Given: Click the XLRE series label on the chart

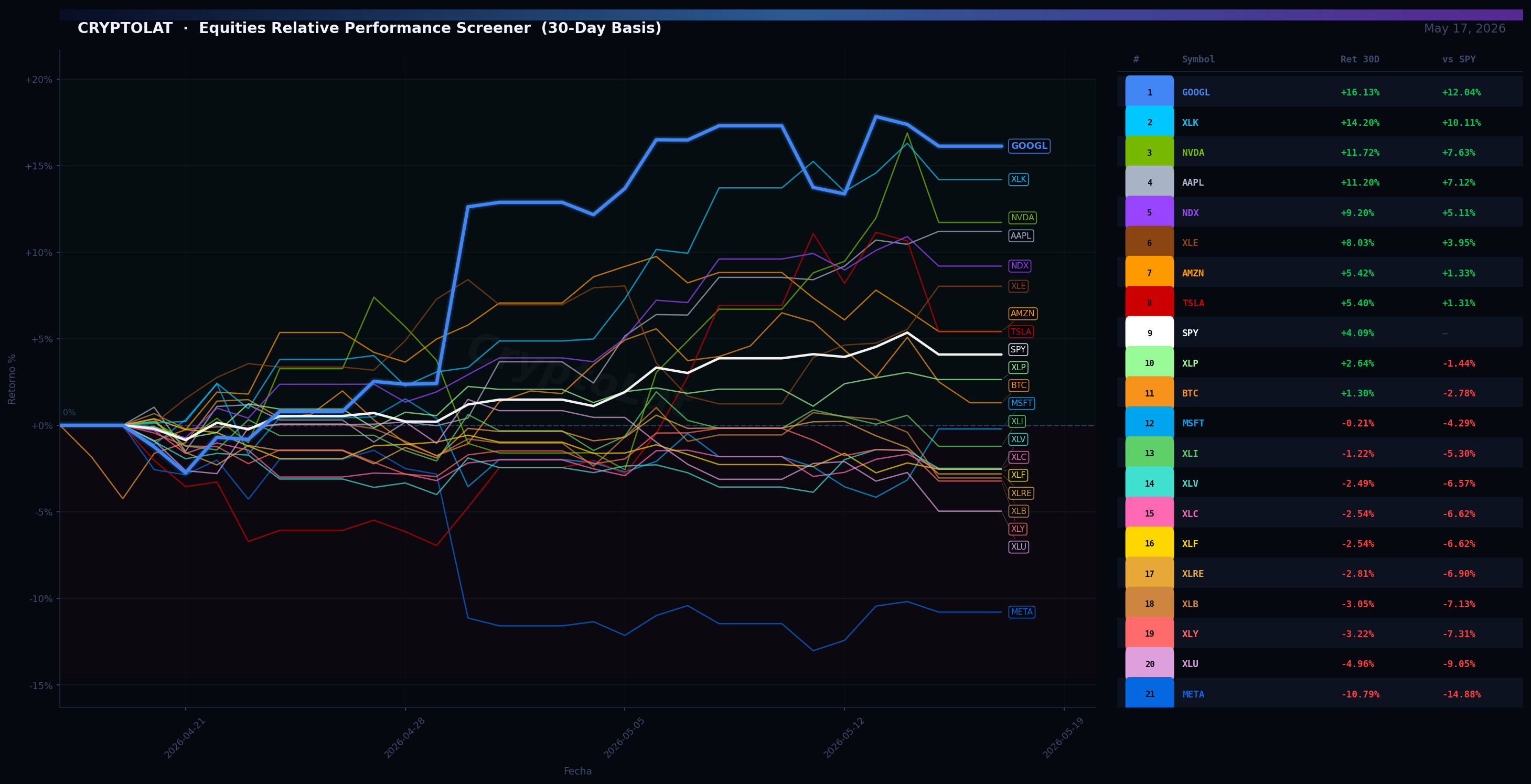Looking at the screenshot, I should tap(1021, 493).
